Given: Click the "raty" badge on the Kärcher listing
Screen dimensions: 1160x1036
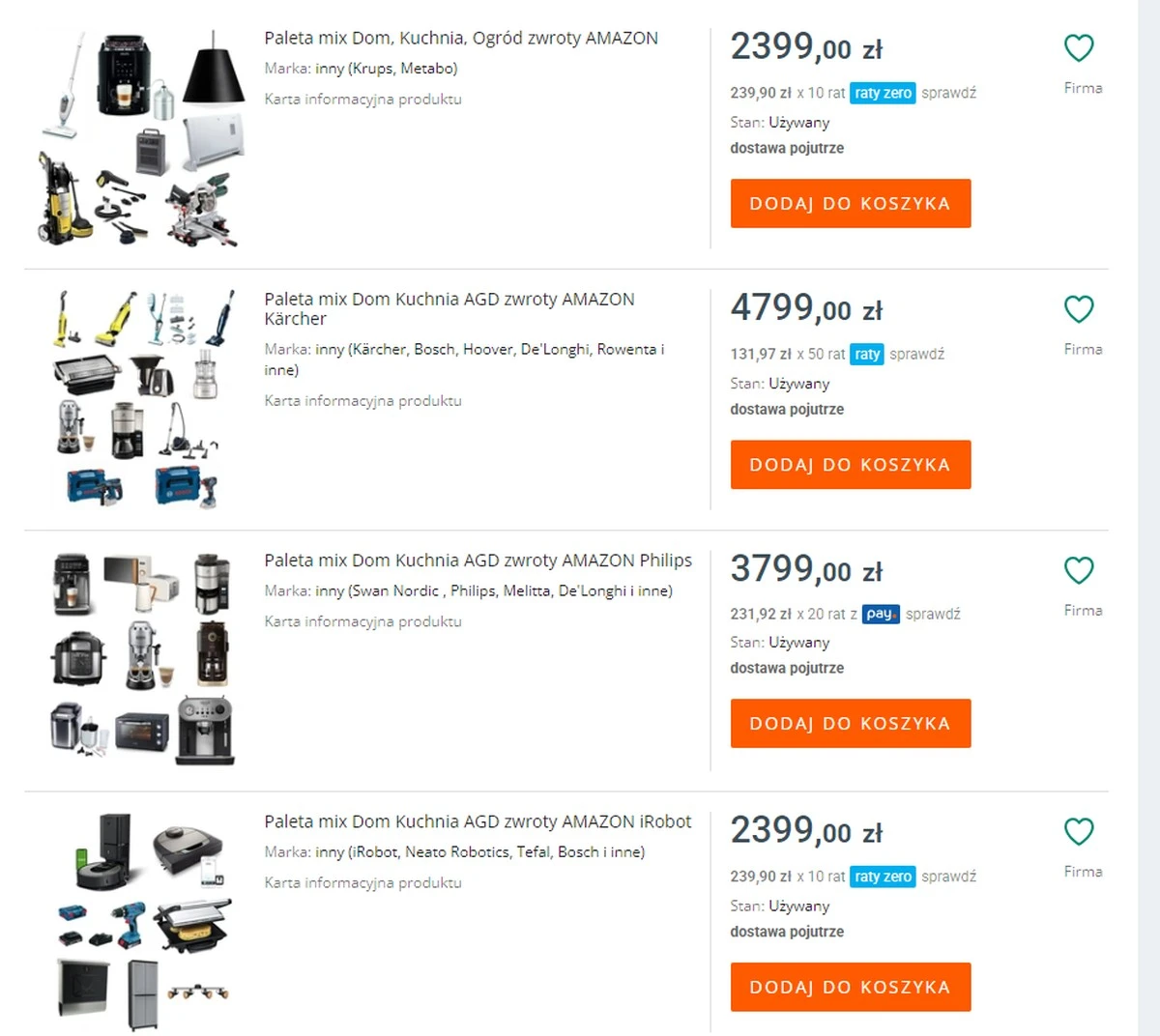Looking at the screenshot, I should (x=867, y=354).
